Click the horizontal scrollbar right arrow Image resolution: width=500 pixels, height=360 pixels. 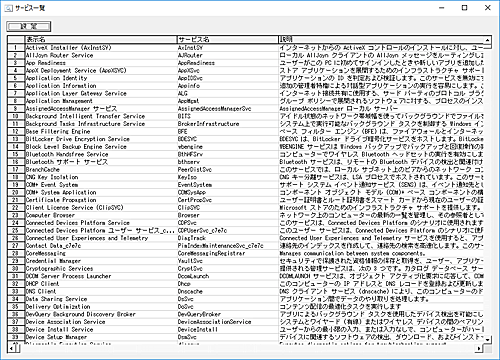pyautogui.click(x=479, y=349)
